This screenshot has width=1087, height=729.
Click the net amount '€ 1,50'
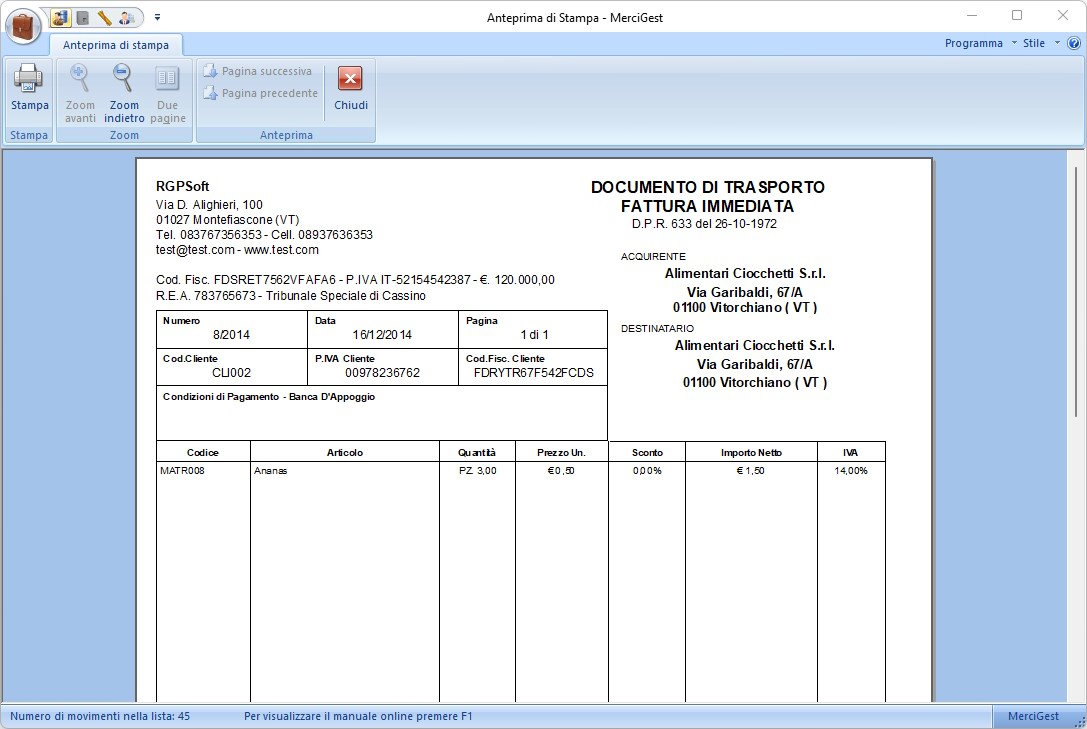pyautogui.click(x=751, y=471)
